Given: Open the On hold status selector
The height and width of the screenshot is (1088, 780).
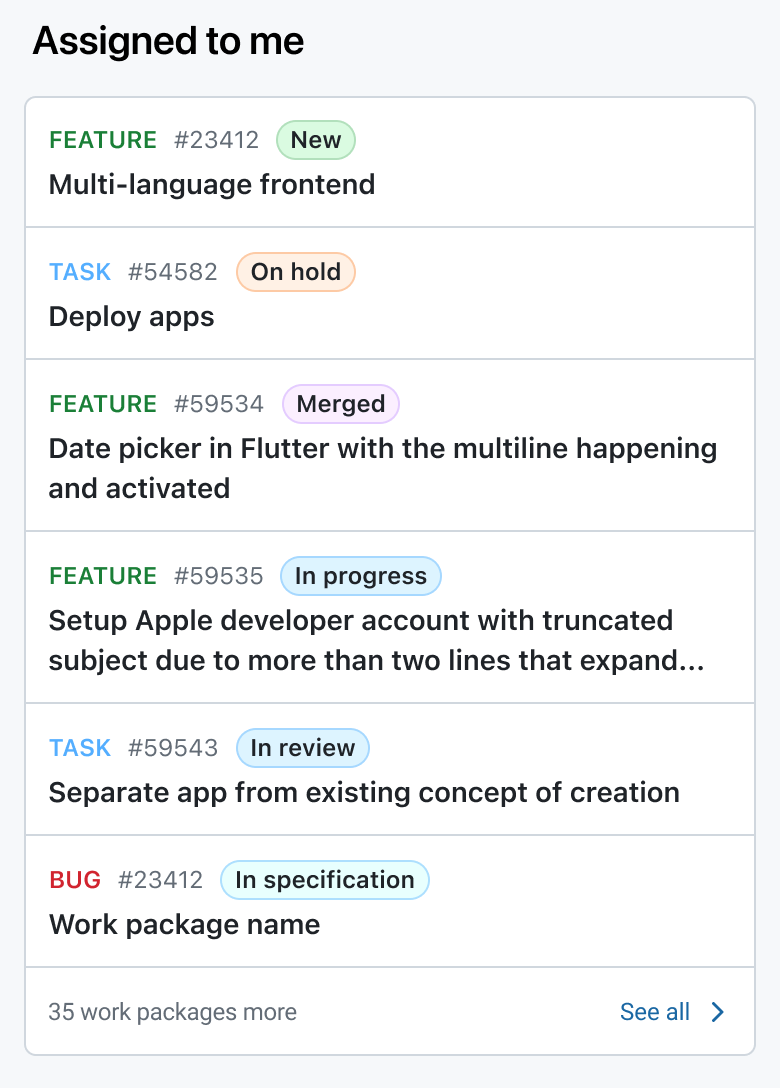Looking at the screenshot, I should (295, 272).
